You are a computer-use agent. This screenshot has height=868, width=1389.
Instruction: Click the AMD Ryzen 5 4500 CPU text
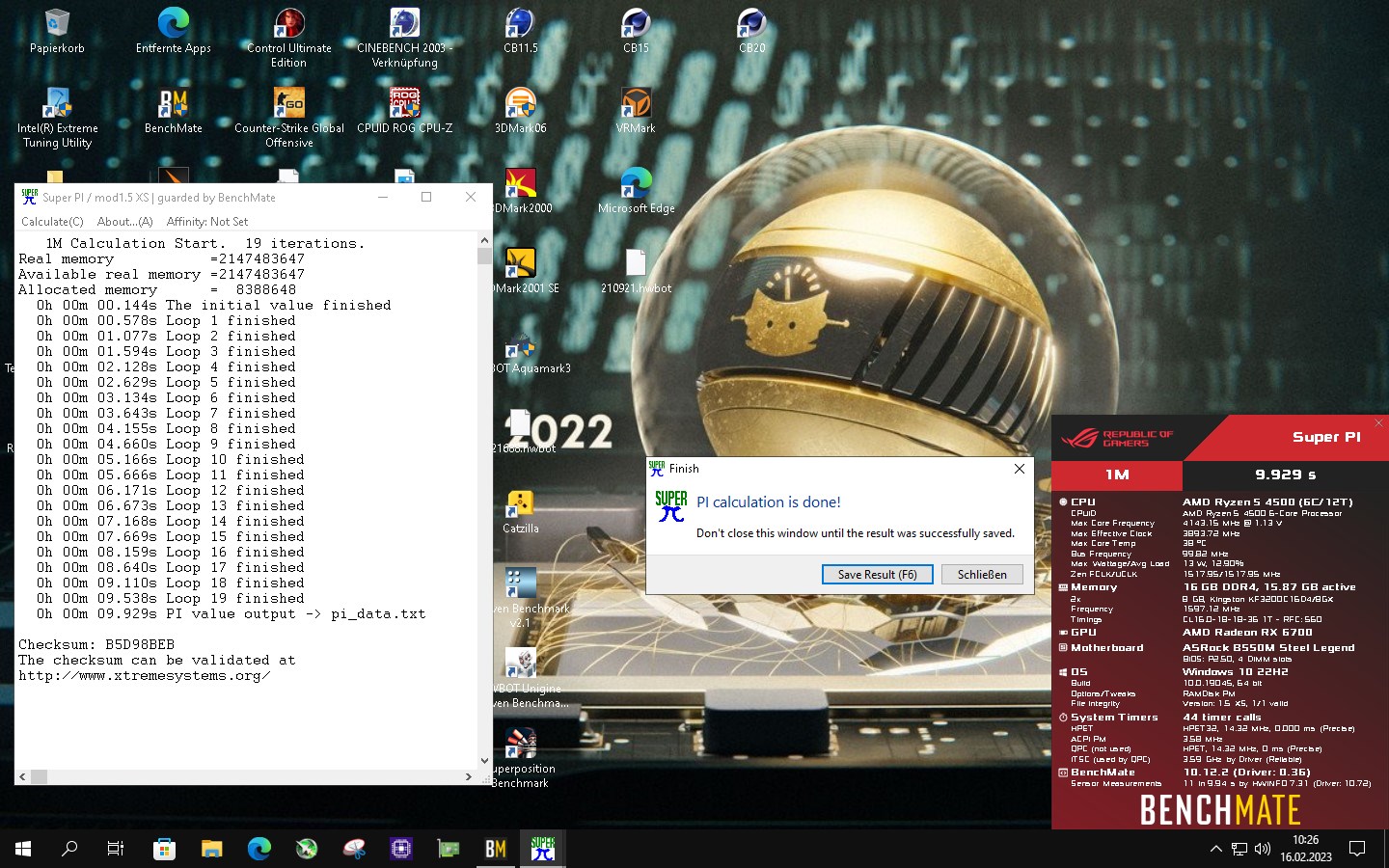pos(1267,502)
